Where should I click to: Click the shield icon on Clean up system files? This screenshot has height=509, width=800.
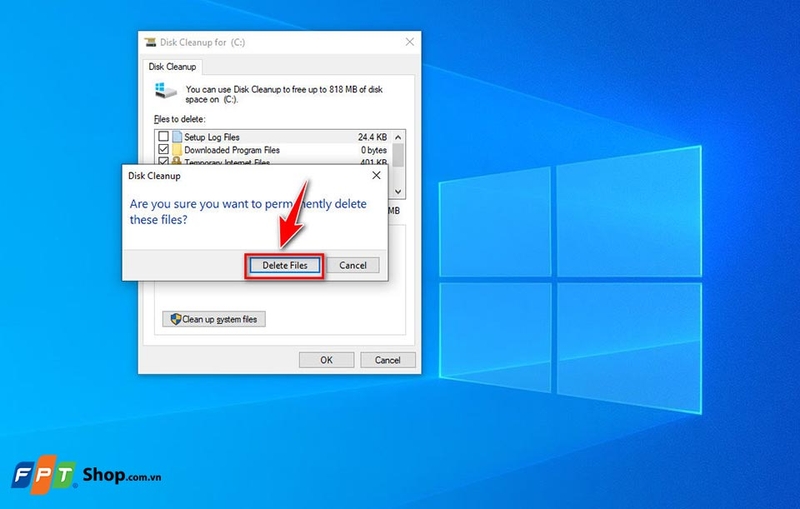click(x=176, y=319)
